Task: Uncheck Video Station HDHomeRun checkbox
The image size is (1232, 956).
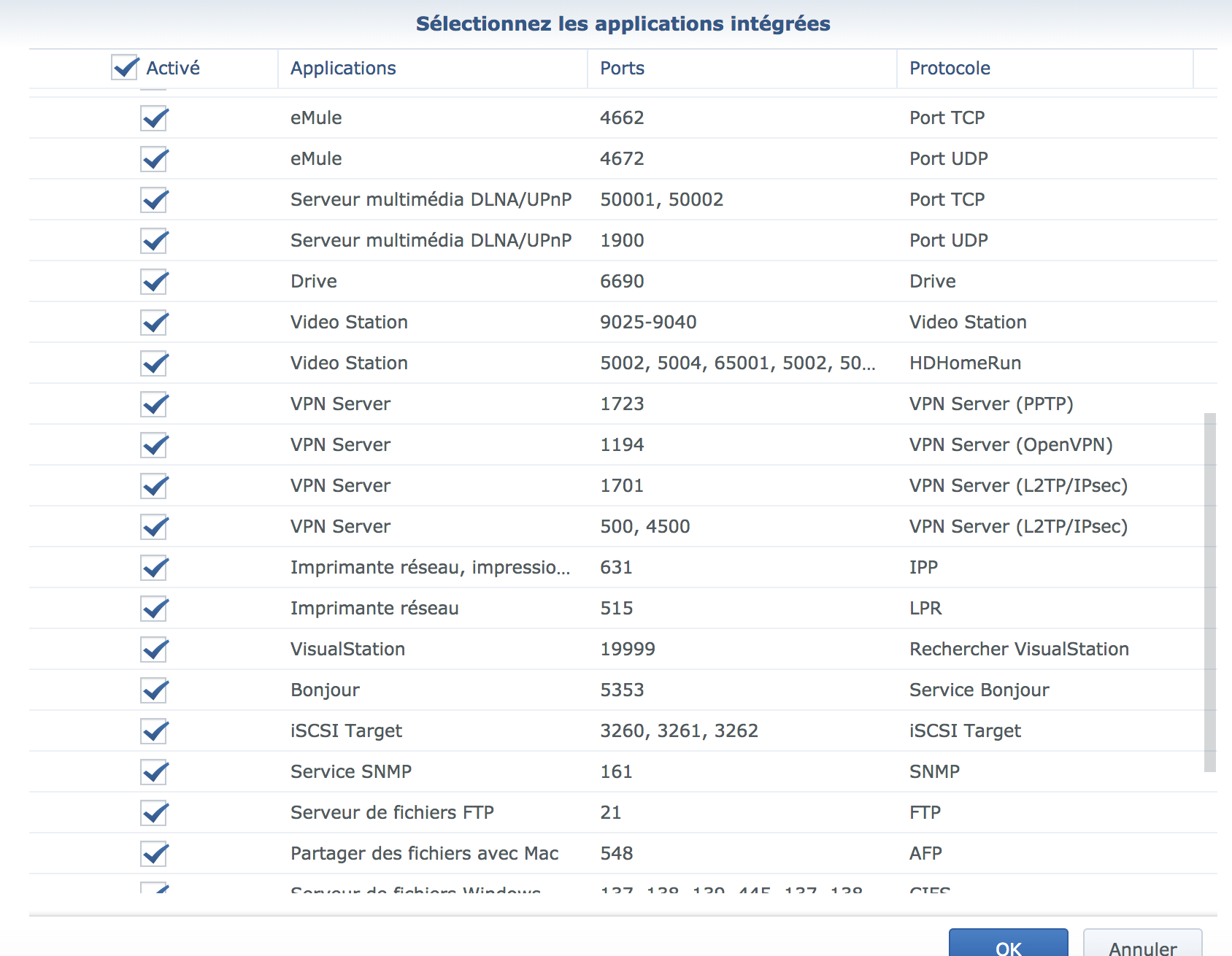Action: [155, 363]
